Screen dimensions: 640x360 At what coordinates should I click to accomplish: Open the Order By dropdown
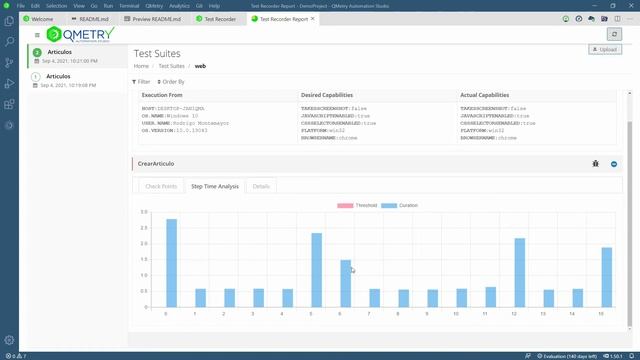point(171,82)
